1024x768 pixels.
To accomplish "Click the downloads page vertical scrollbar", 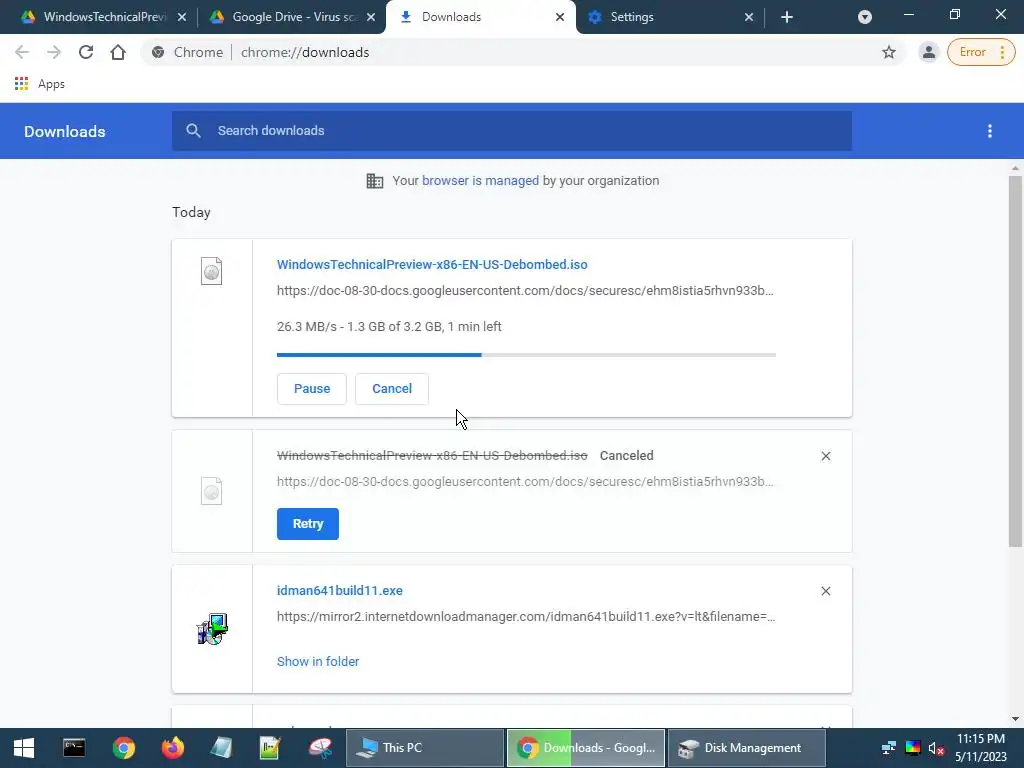I will pos(1015,361).
